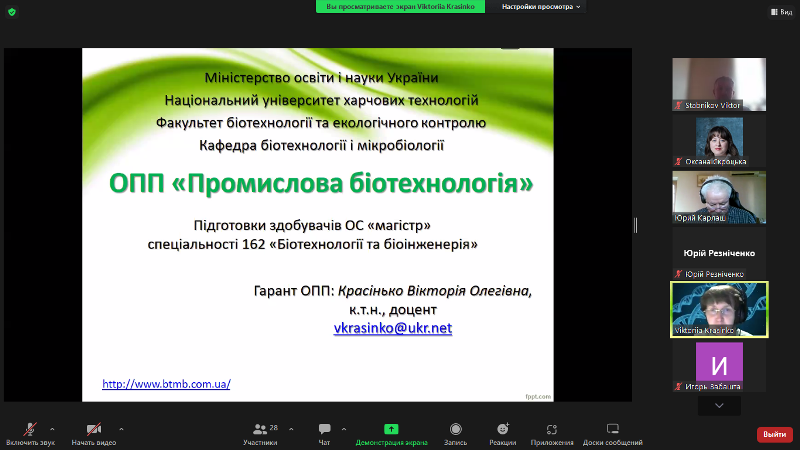The image size is (800, 450).
Task: Open Приложения apps panel
Action: click(x=552, y=434)
